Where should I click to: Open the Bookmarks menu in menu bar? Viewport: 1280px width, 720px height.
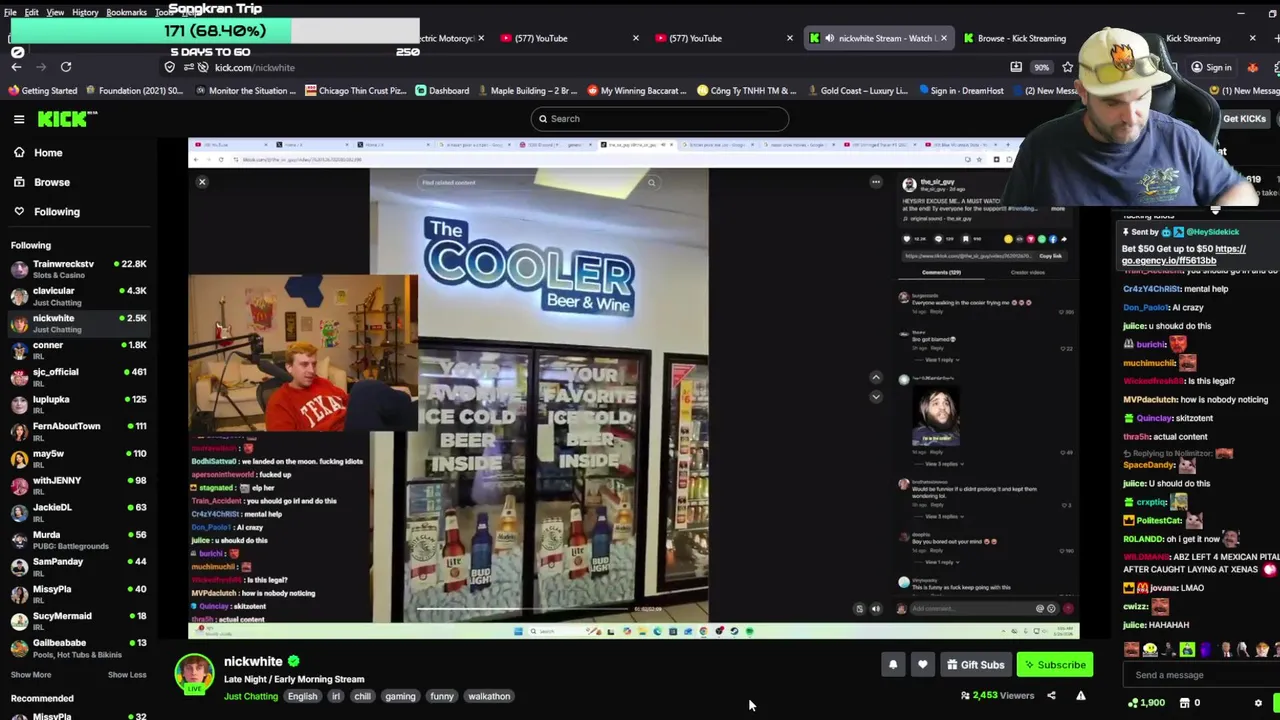[x=126, y=12]
